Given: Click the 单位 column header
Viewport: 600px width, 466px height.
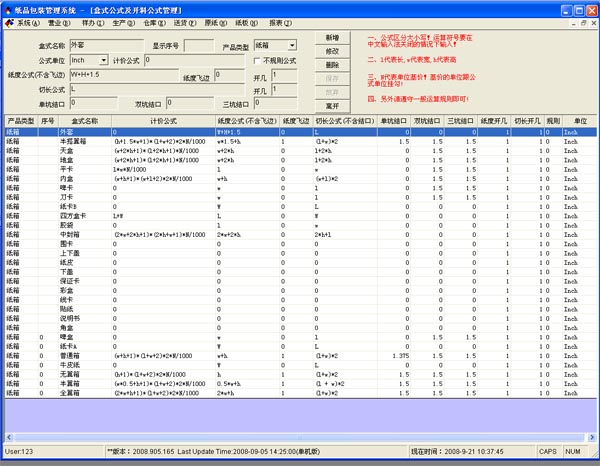Looking at the screenshot, I should [580, 121].
